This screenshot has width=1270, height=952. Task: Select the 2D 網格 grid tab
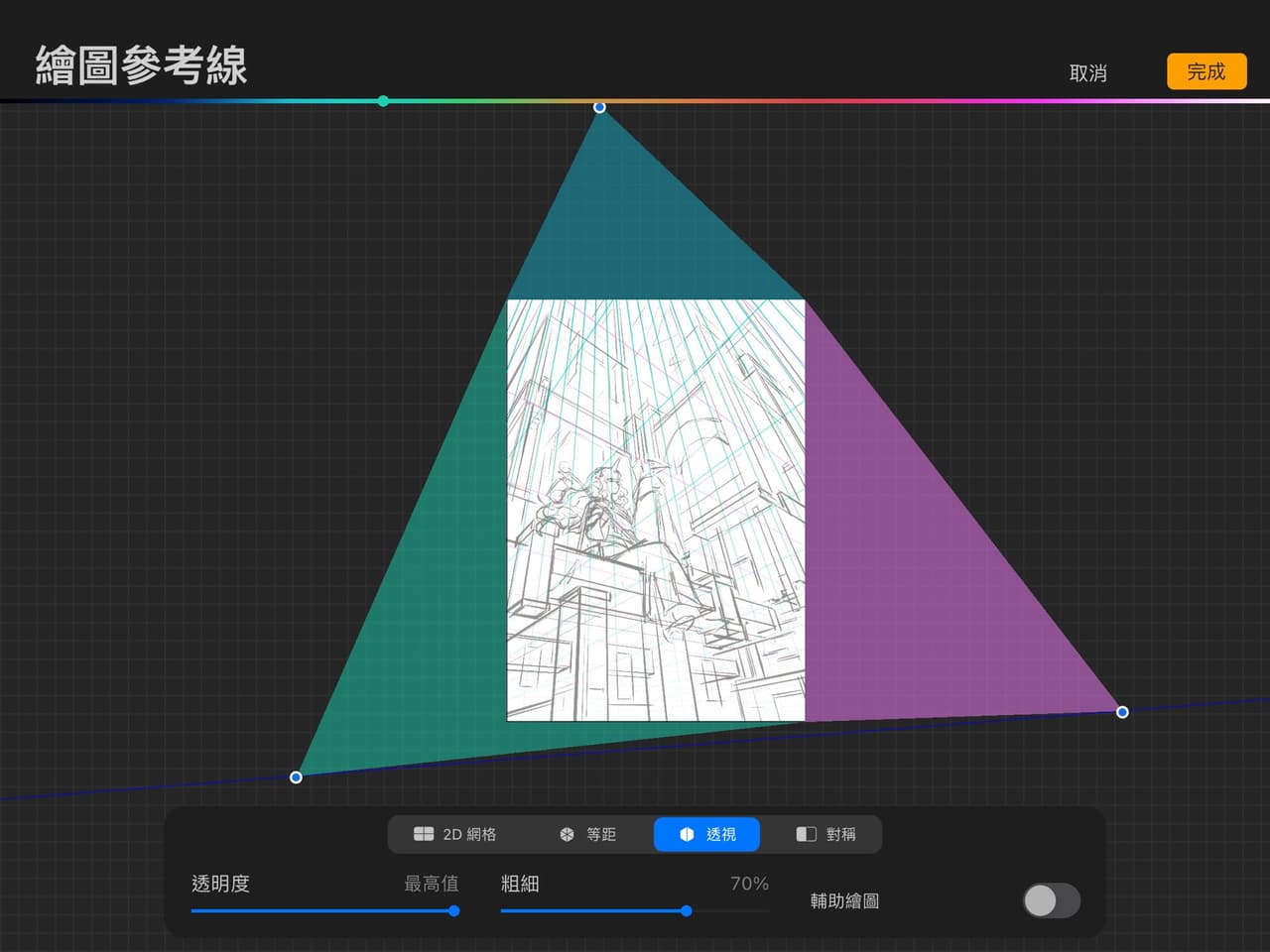point(455,834)
